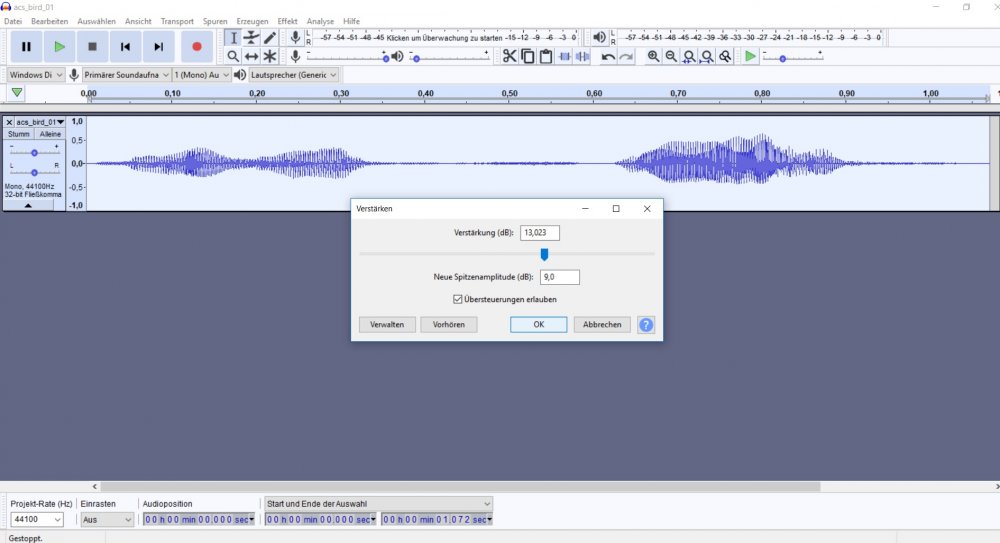The image size is (1000, 543).
Task: Click the Neue Spitzenamplitude input field
Action: [x=560, y=278]
